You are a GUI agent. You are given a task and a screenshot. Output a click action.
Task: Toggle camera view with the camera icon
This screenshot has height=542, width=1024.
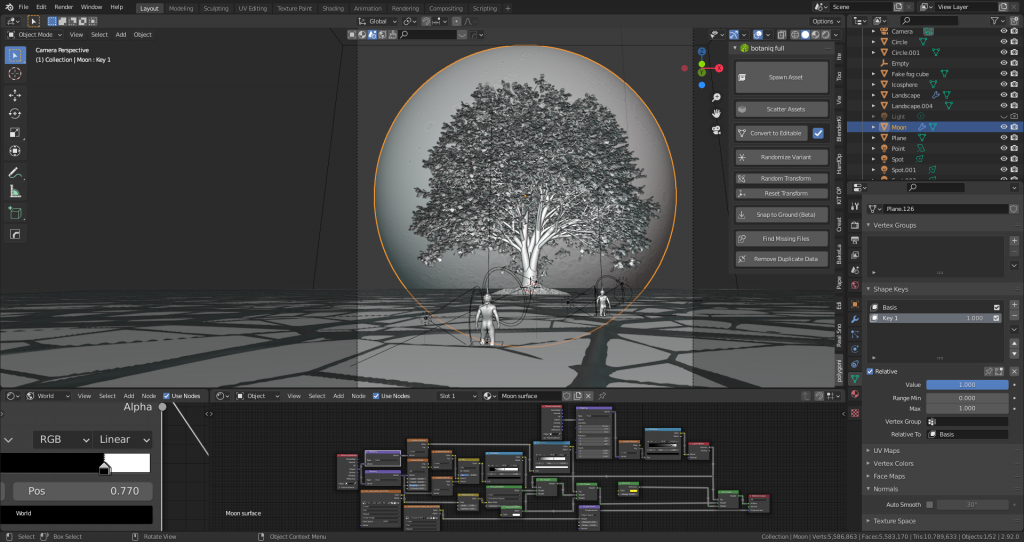point(717,128)
